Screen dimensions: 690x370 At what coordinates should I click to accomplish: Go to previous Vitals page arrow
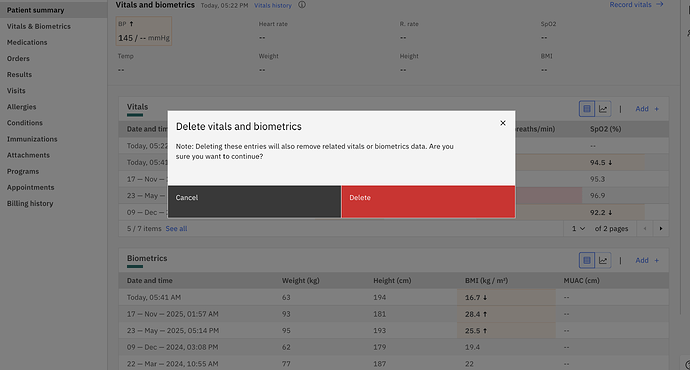pyautogui.click(x=645, y=229)
